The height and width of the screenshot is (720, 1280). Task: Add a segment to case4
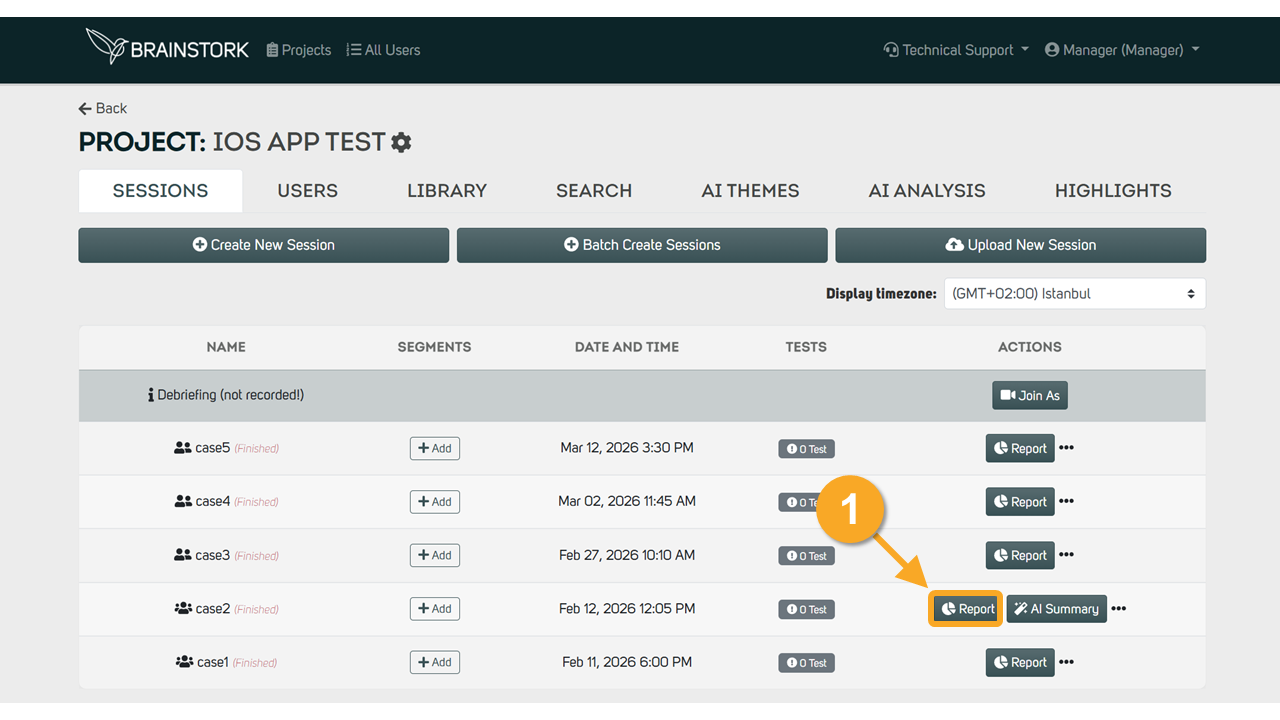[x=435, y=502]
